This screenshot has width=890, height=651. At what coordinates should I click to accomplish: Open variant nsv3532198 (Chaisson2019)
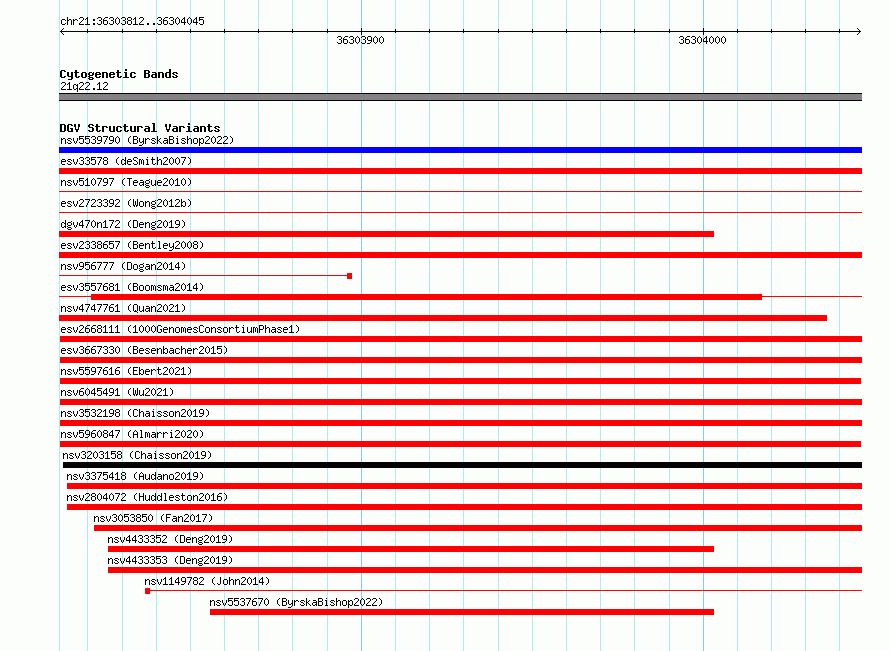click(135, 413)
